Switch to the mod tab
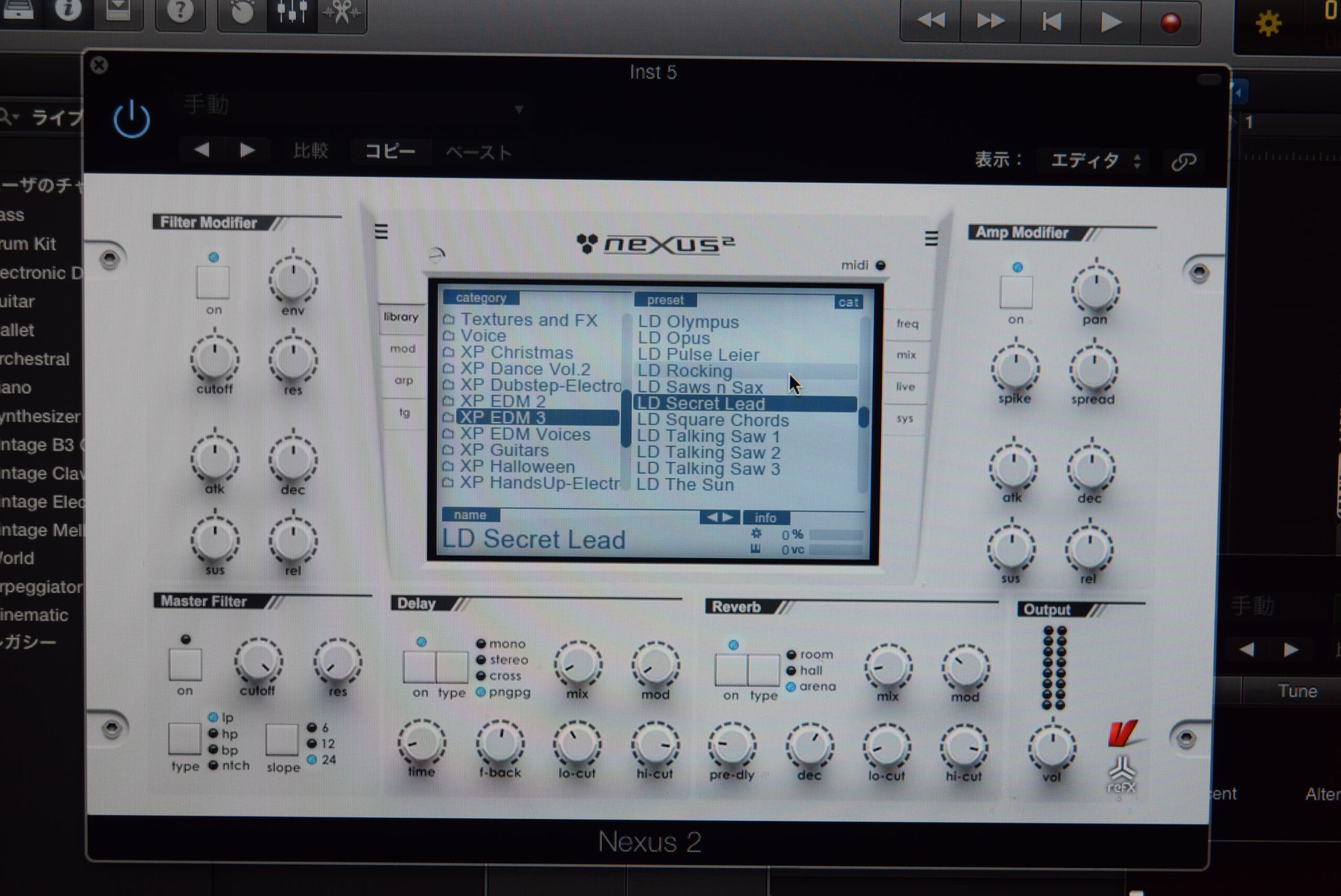 tap(402, 349)
